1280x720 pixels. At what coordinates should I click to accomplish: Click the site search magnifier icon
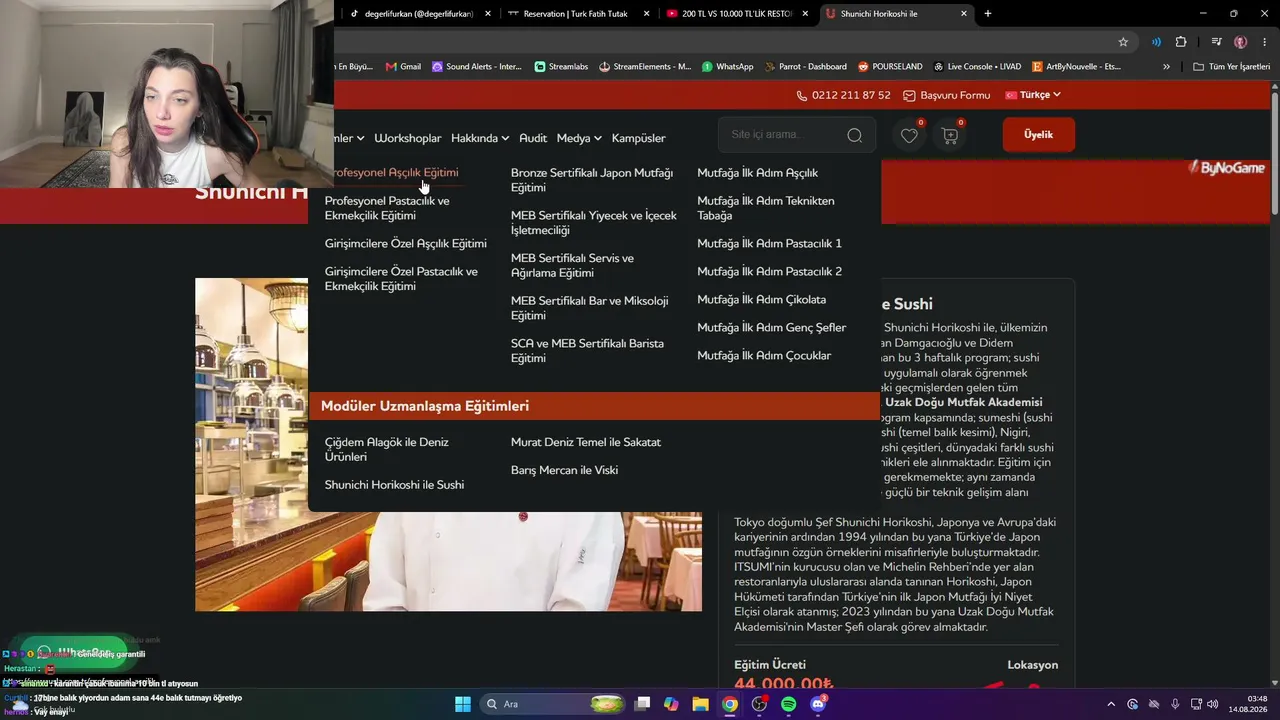pyautogui.click(x=854, y=136)
